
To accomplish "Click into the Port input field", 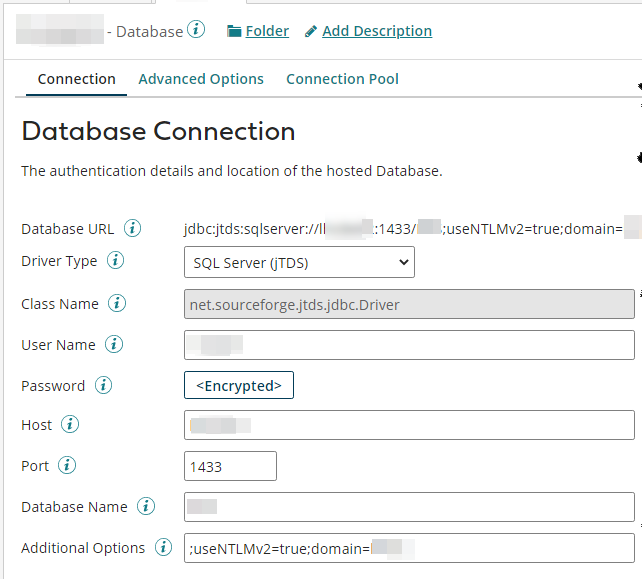I will [x=230, y=467].
